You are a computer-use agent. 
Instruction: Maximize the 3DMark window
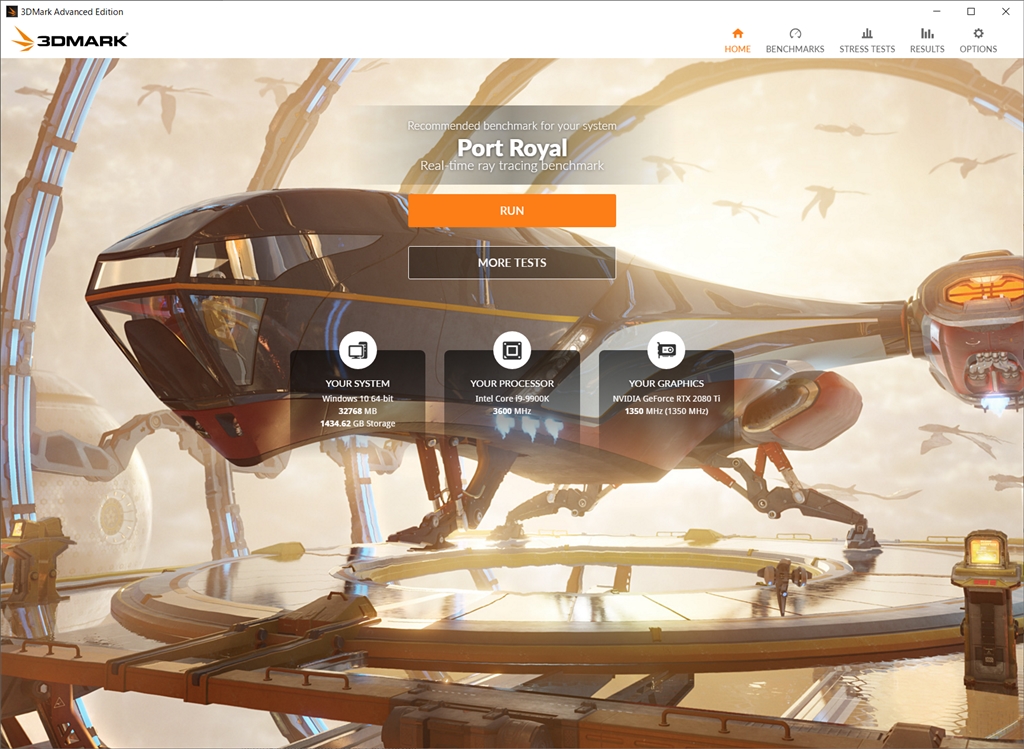[971, 11]
